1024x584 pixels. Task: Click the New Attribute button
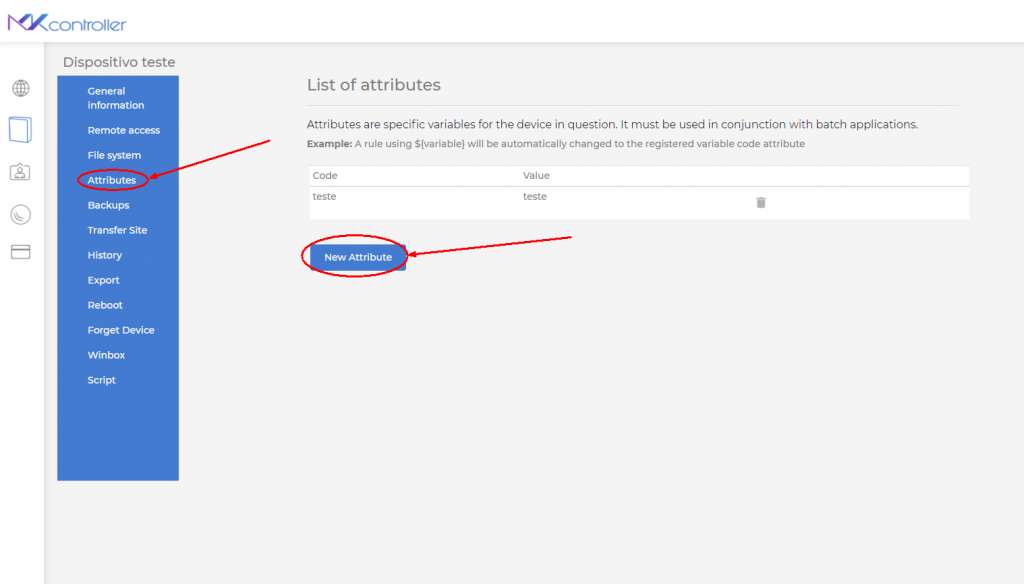[355, 256]
